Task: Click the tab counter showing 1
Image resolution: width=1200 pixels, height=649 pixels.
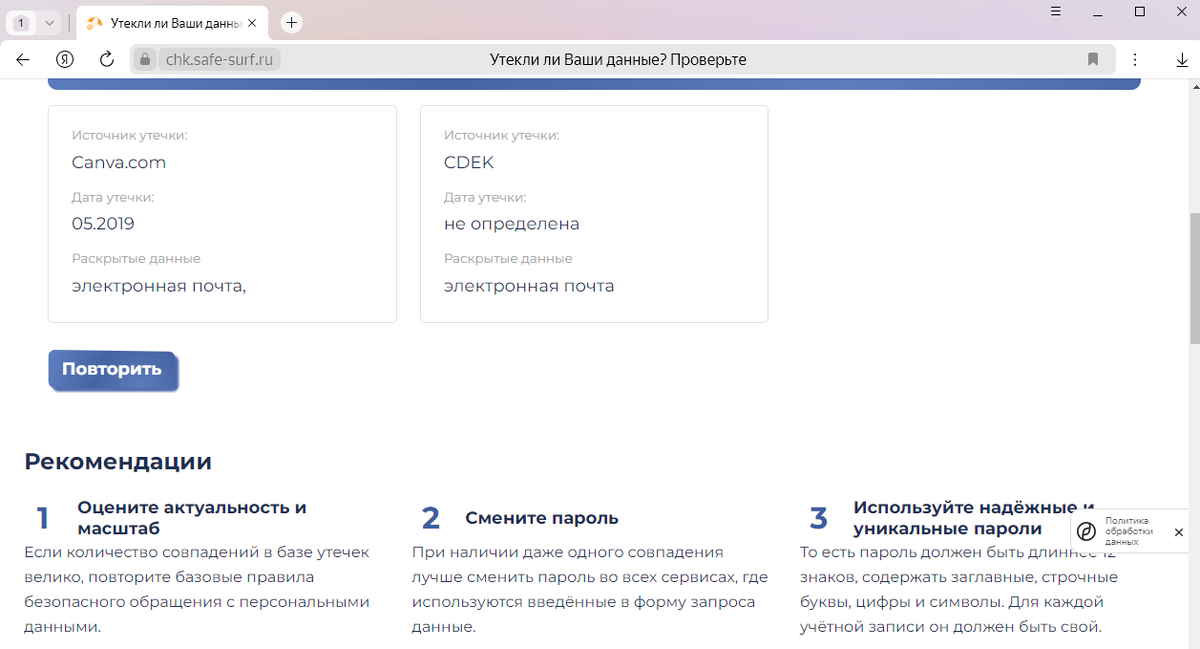Action: (x=21, y=22)
